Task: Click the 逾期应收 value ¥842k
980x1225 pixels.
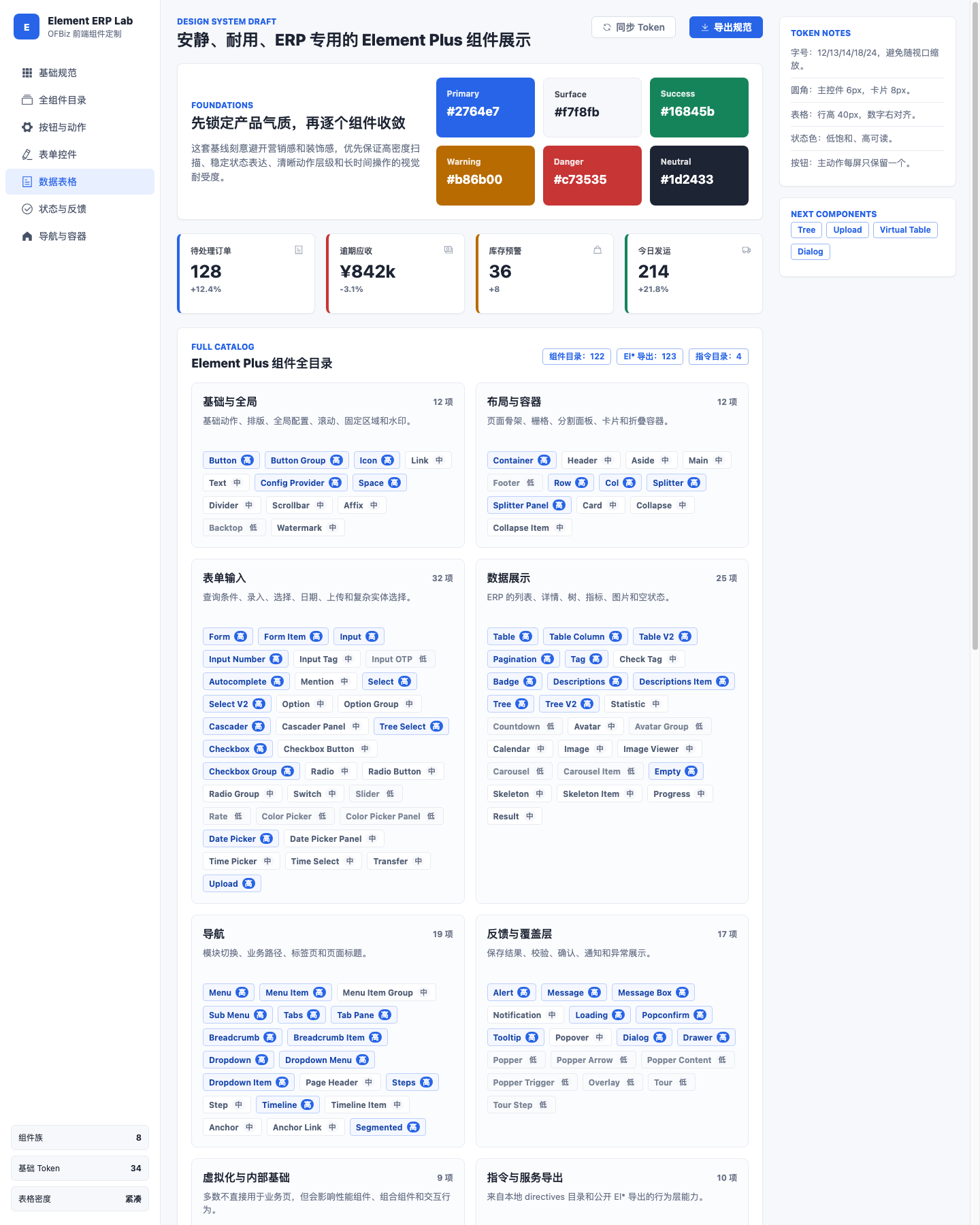Action: (367, 272)
